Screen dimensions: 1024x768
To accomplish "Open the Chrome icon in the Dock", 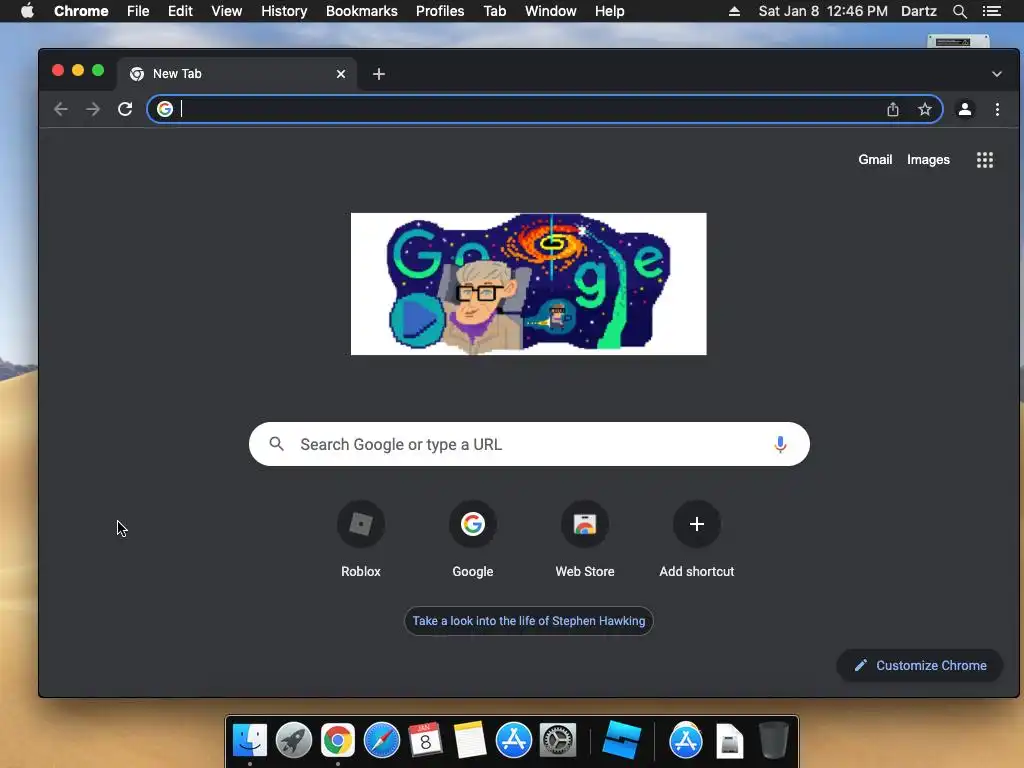I will [338, 741].
